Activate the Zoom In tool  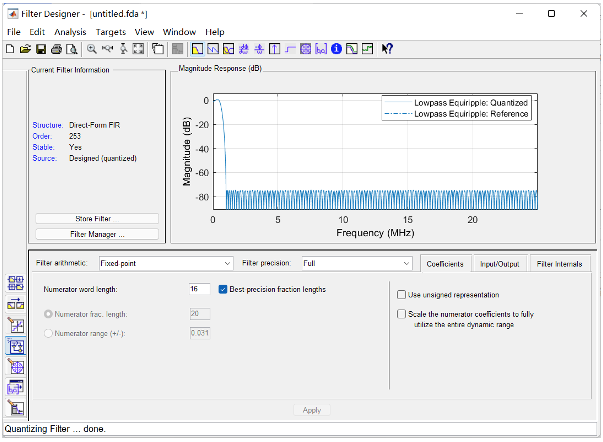pos(92,48)
